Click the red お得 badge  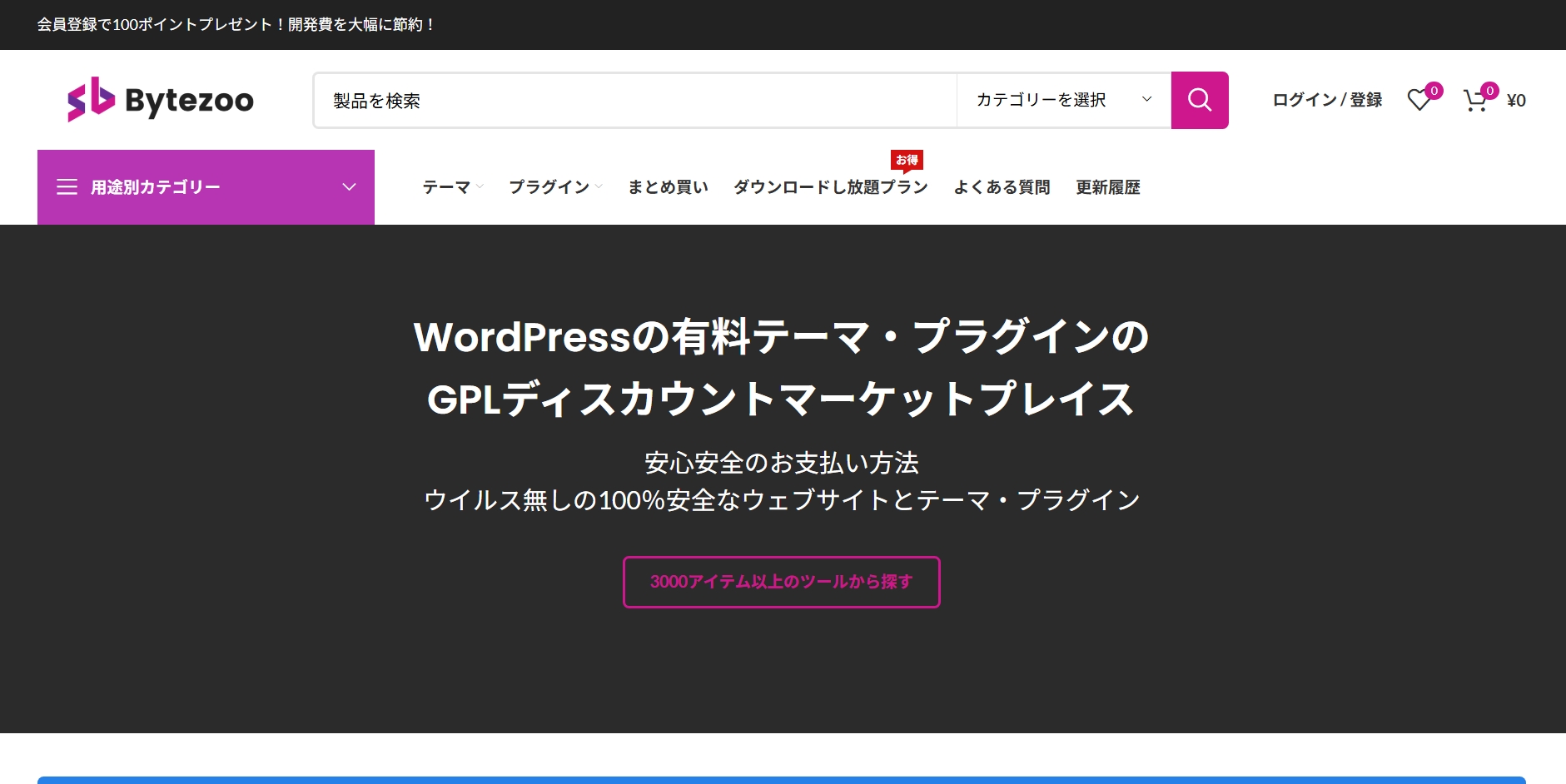pos(907,160)
